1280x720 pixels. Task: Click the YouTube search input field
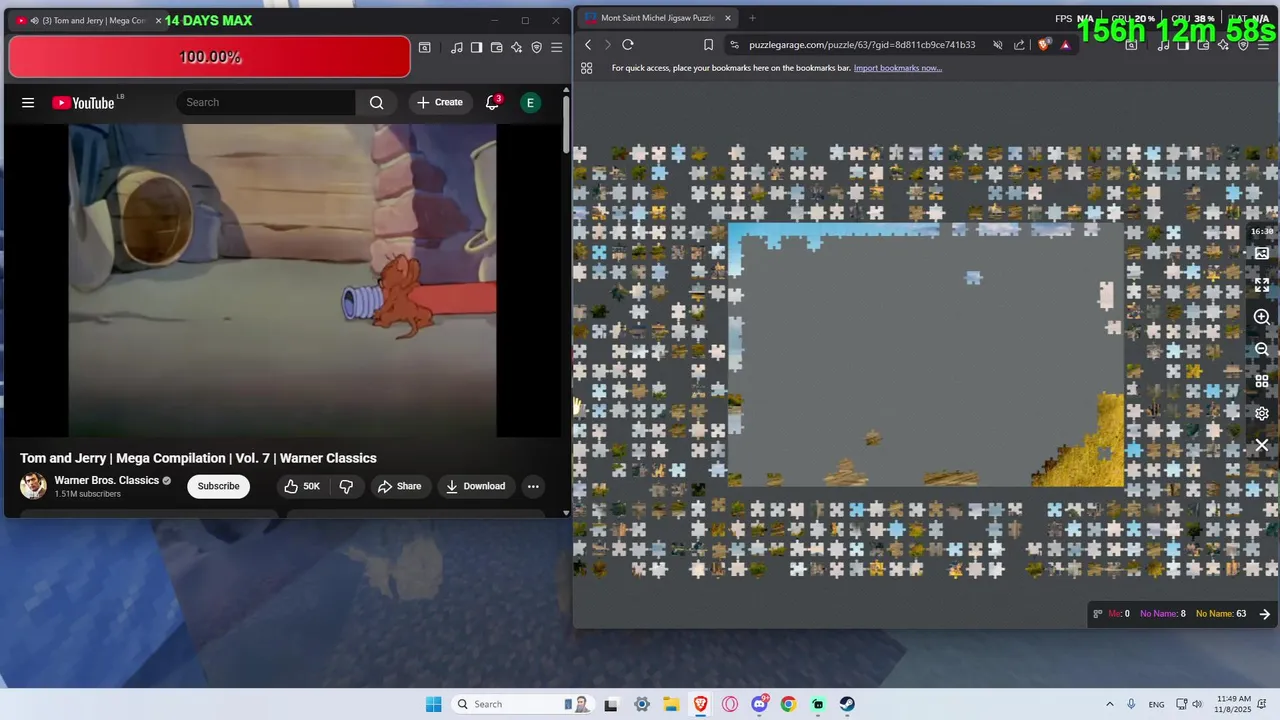266,102
